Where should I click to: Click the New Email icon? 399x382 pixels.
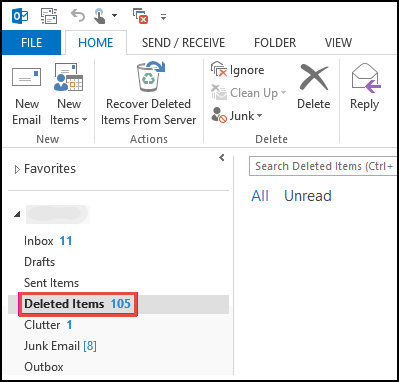(x=26, y=77)
